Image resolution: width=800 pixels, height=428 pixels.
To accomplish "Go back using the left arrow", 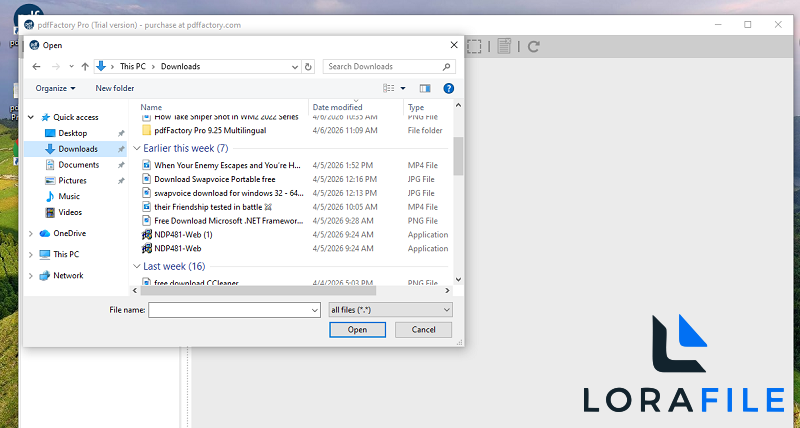I will click(36, 66).
